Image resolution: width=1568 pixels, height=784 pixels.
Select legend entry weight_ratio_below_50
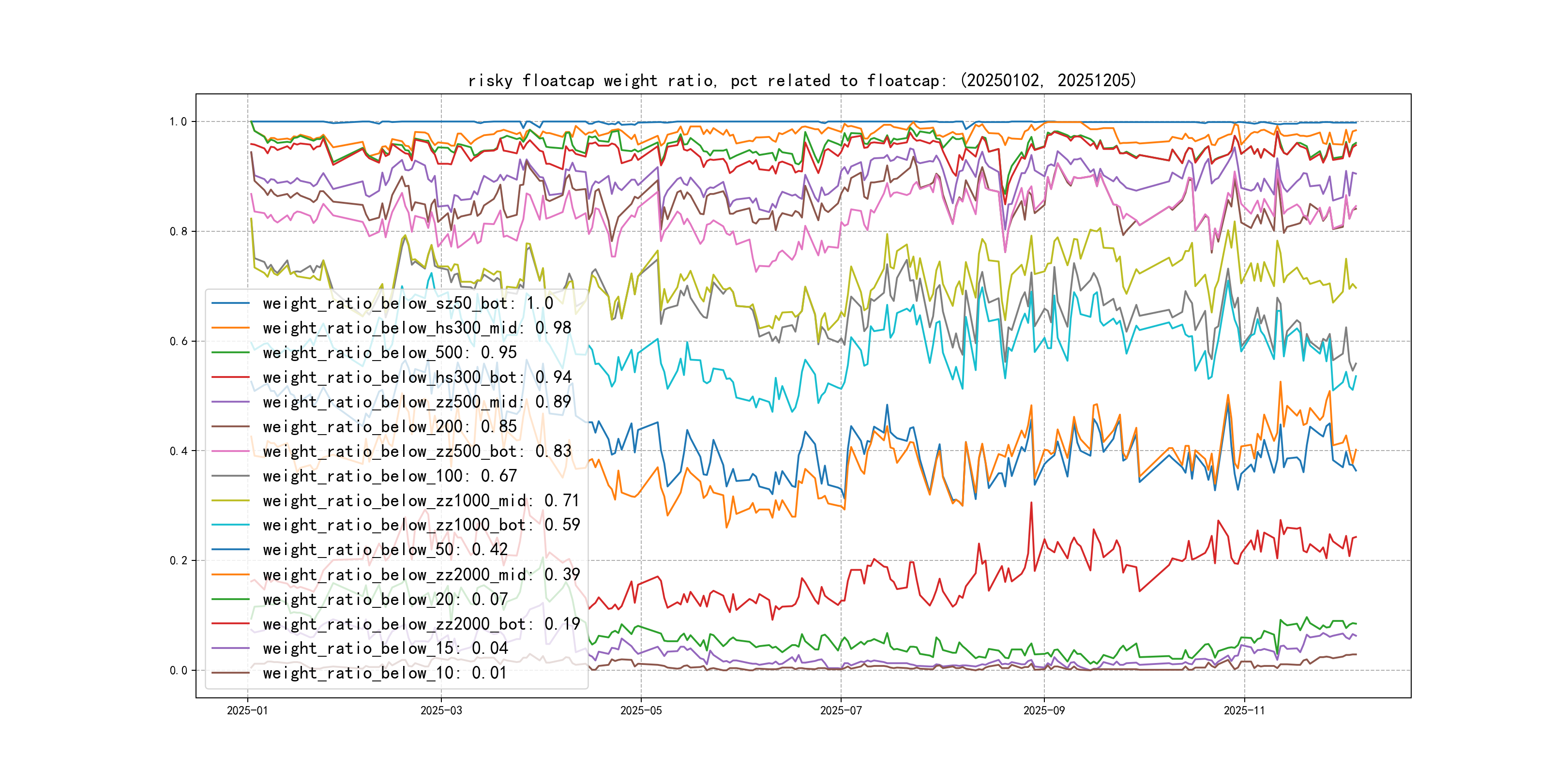pyautogui.click(x=385, y=550)
